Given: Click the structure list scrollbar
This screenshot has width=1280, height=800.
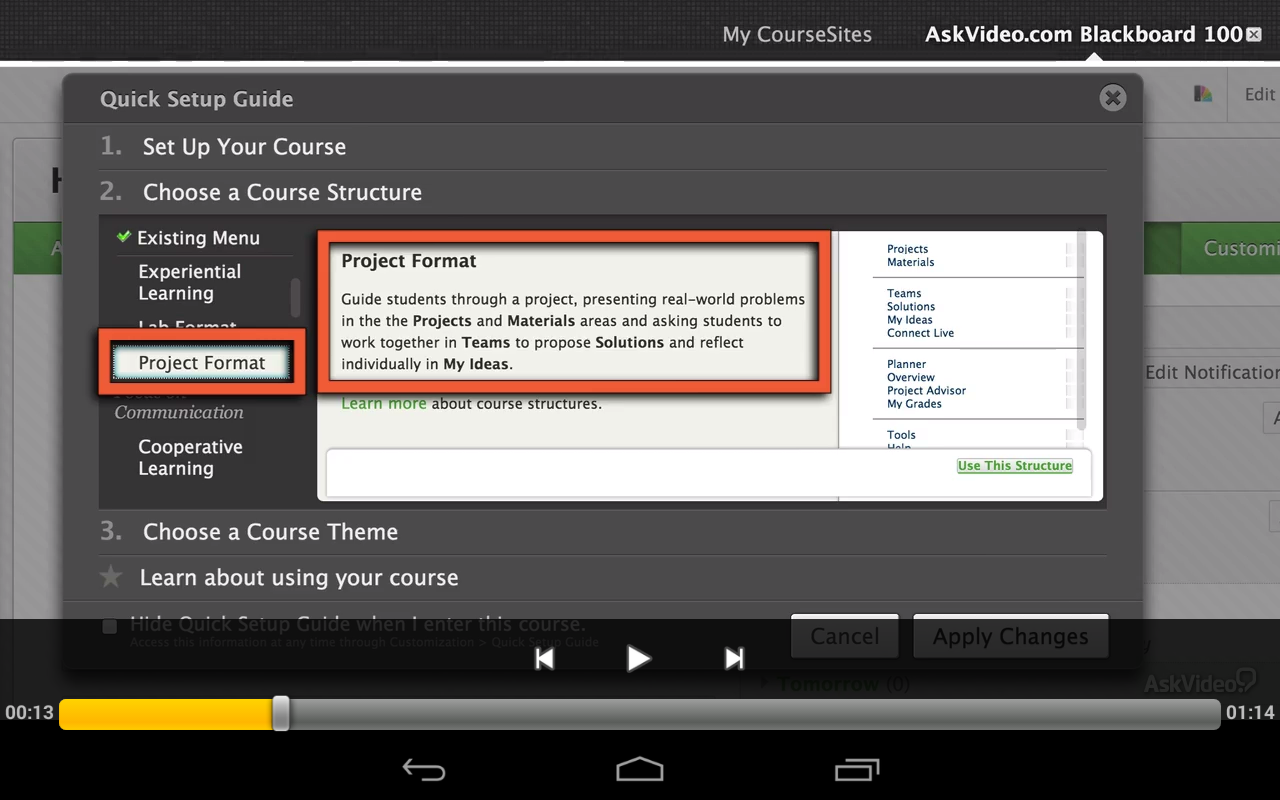Looking at the screenshot, I should 295,297.
